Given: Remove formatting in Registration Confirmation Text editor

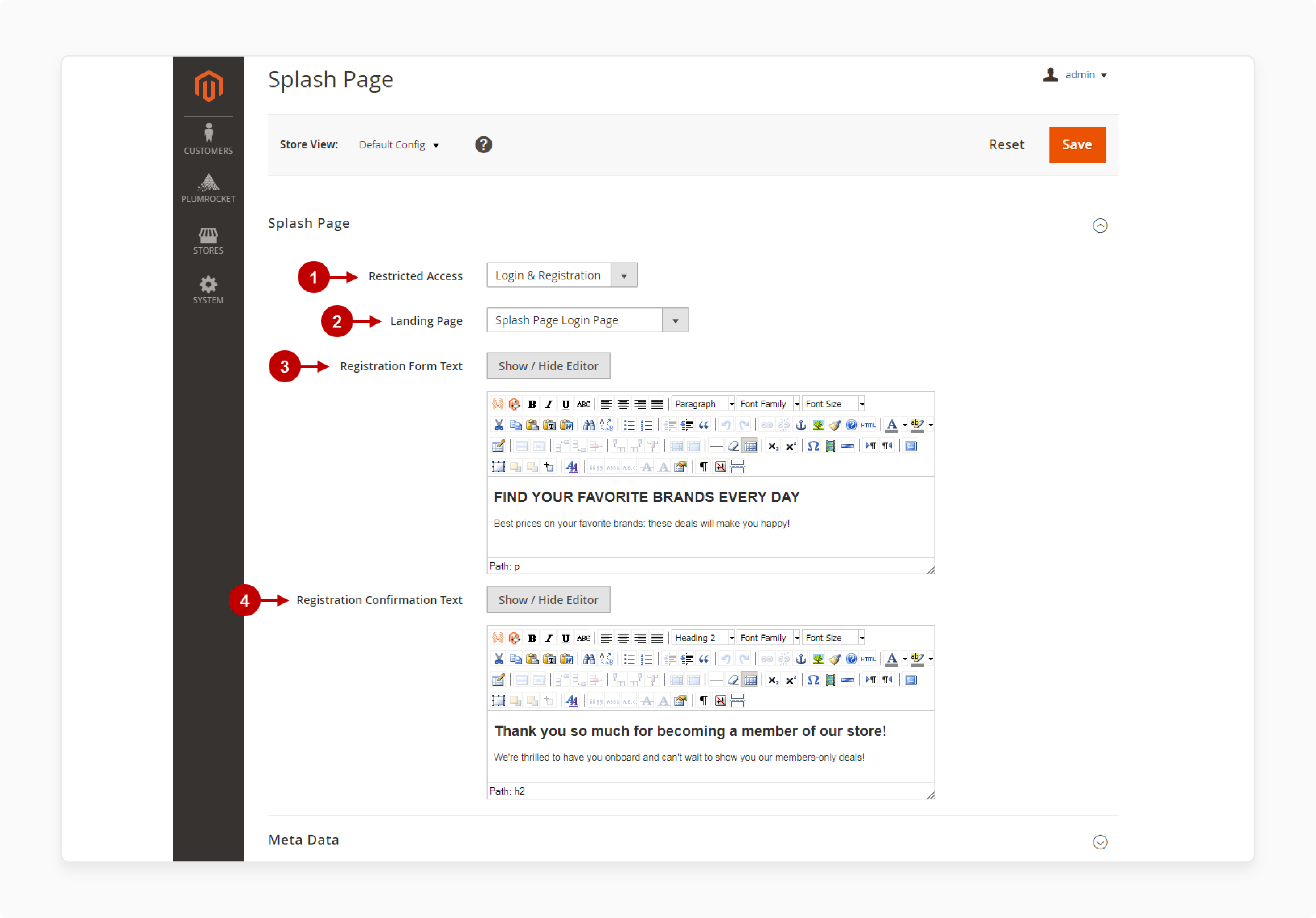Looking at the screenshot, I should point(733,680).
